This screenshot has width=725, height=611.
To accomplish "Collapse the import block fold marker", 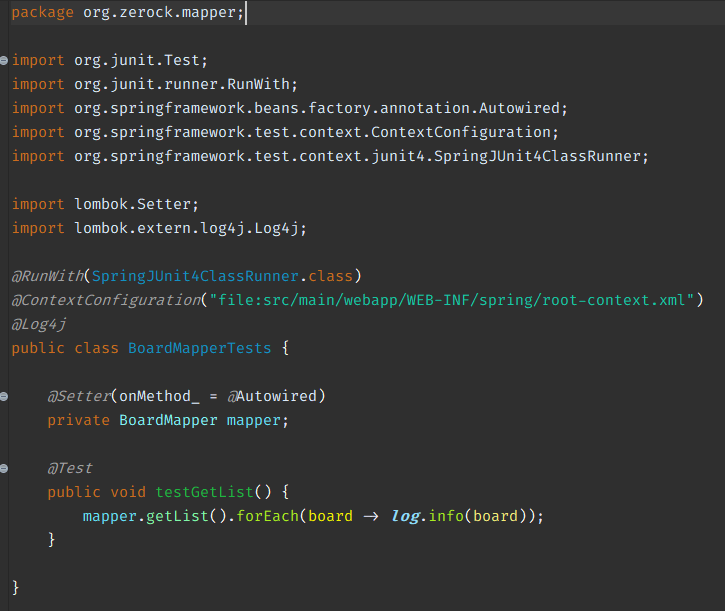I will pos(4,60).
